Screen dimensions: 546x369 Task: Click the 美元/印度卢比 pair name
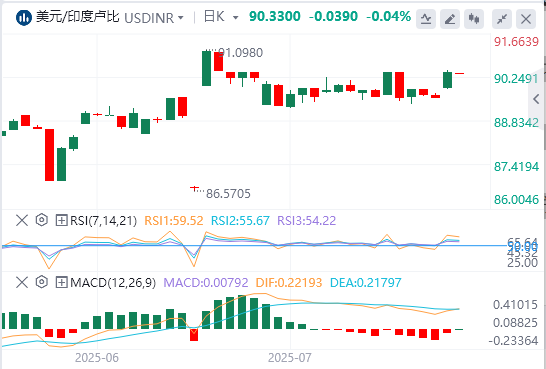point(78,17)
